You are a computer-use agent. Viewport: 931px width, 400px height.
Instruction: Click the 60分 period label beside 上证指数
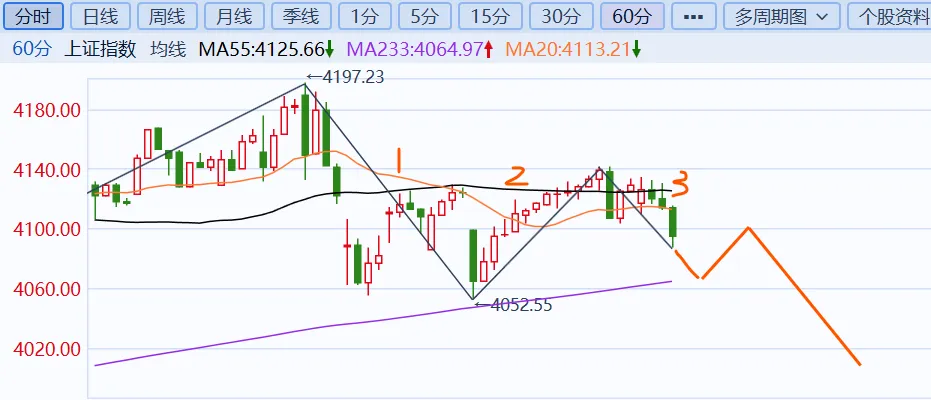pos(32,49)
